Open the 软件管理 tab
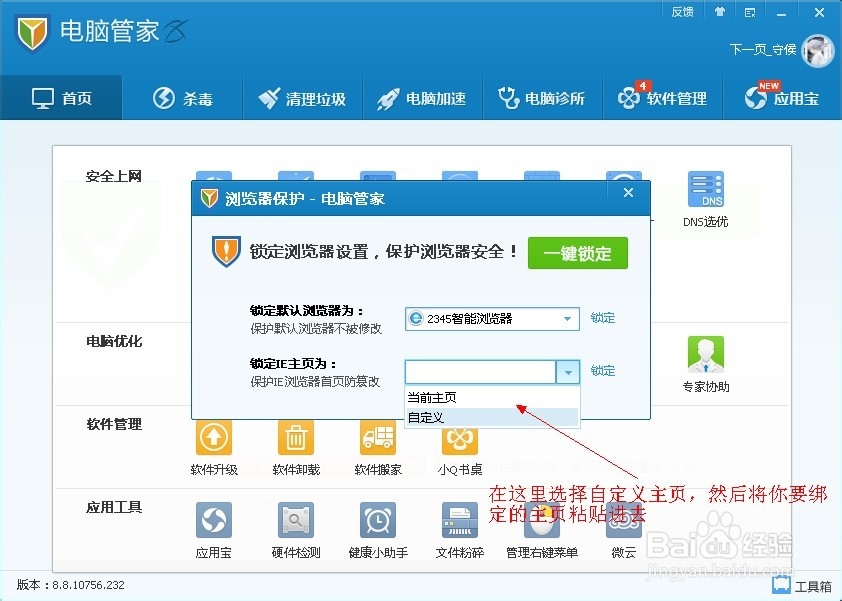Viewport: 842px width, 601px height. click(x=663, y=98)
